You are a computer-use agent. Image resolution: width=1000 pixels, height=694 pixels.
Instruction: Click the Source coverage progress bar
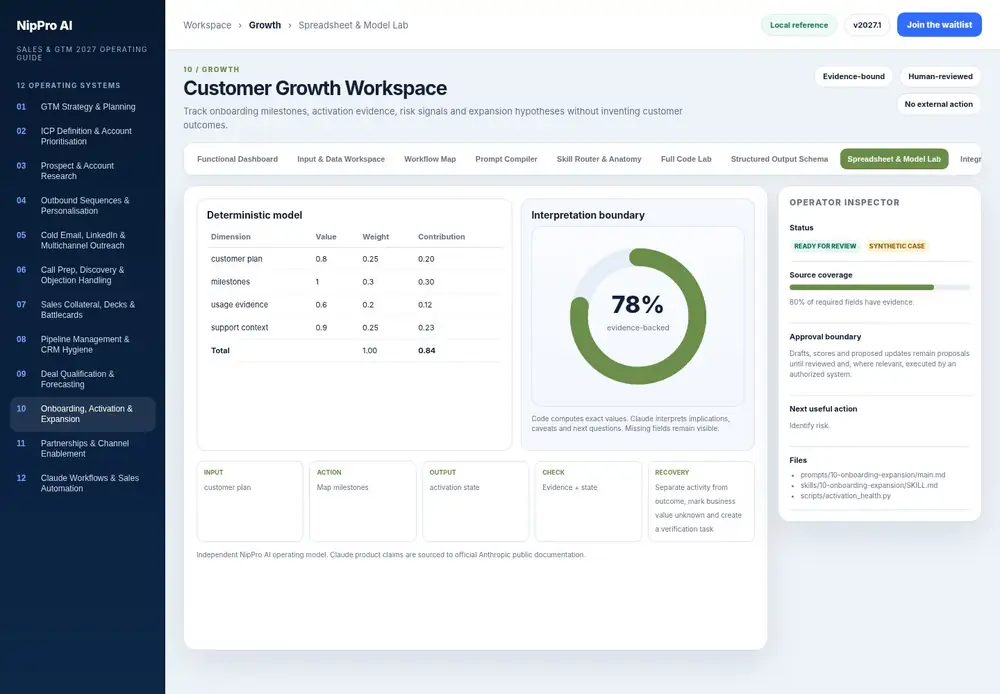tap(879, 288)
